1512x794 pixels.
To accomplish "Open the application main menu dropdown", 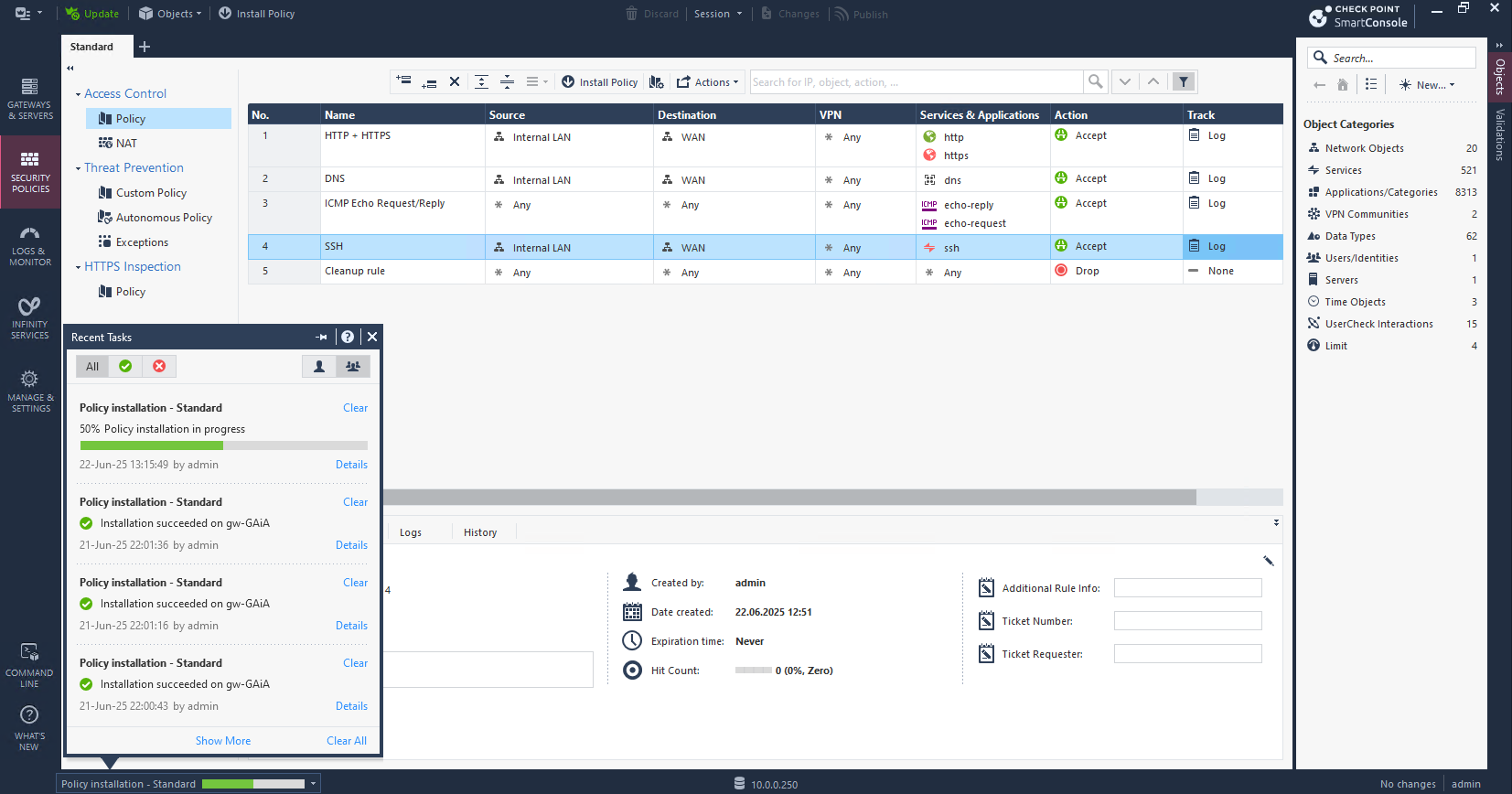I will pos(28,14).
